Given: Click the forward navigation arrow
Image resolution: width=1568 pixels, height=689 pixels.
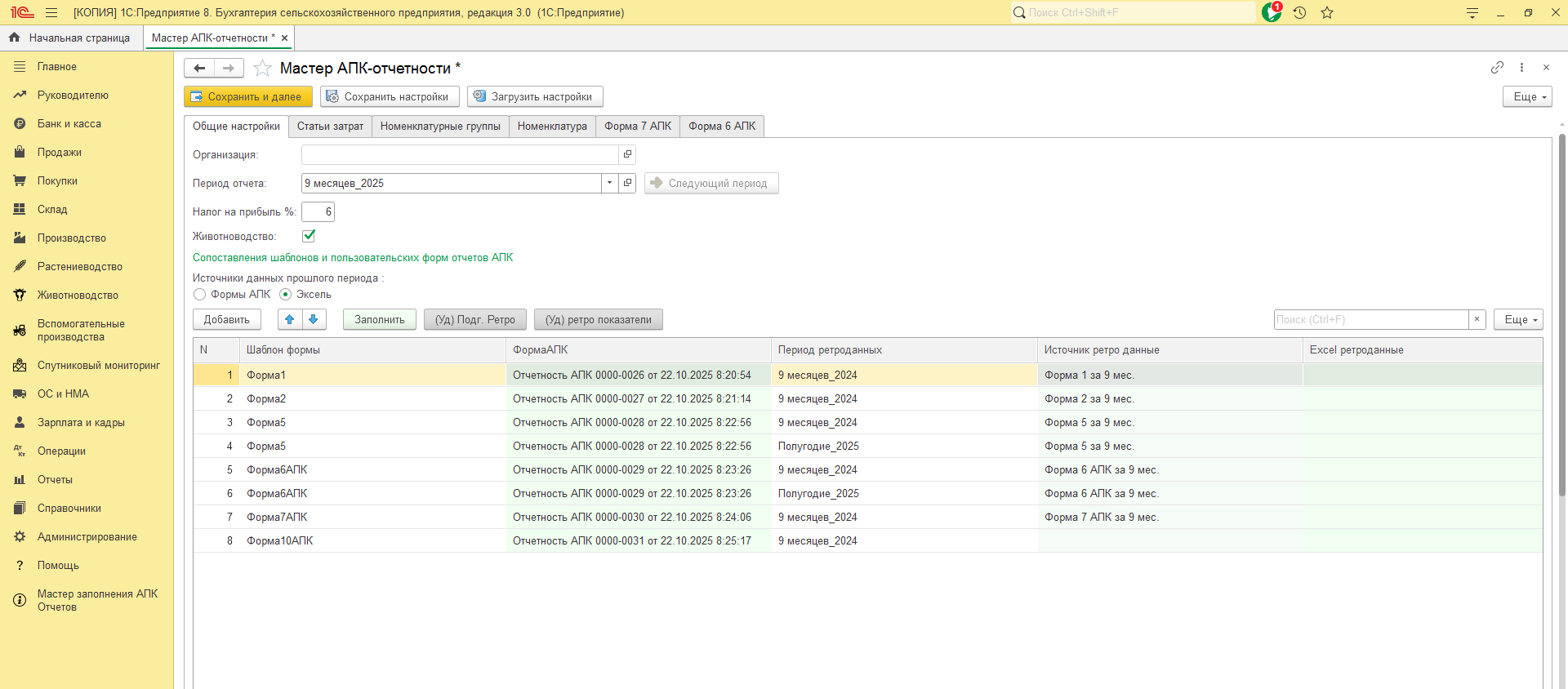Looking at the screenshot, I should 229,69.
